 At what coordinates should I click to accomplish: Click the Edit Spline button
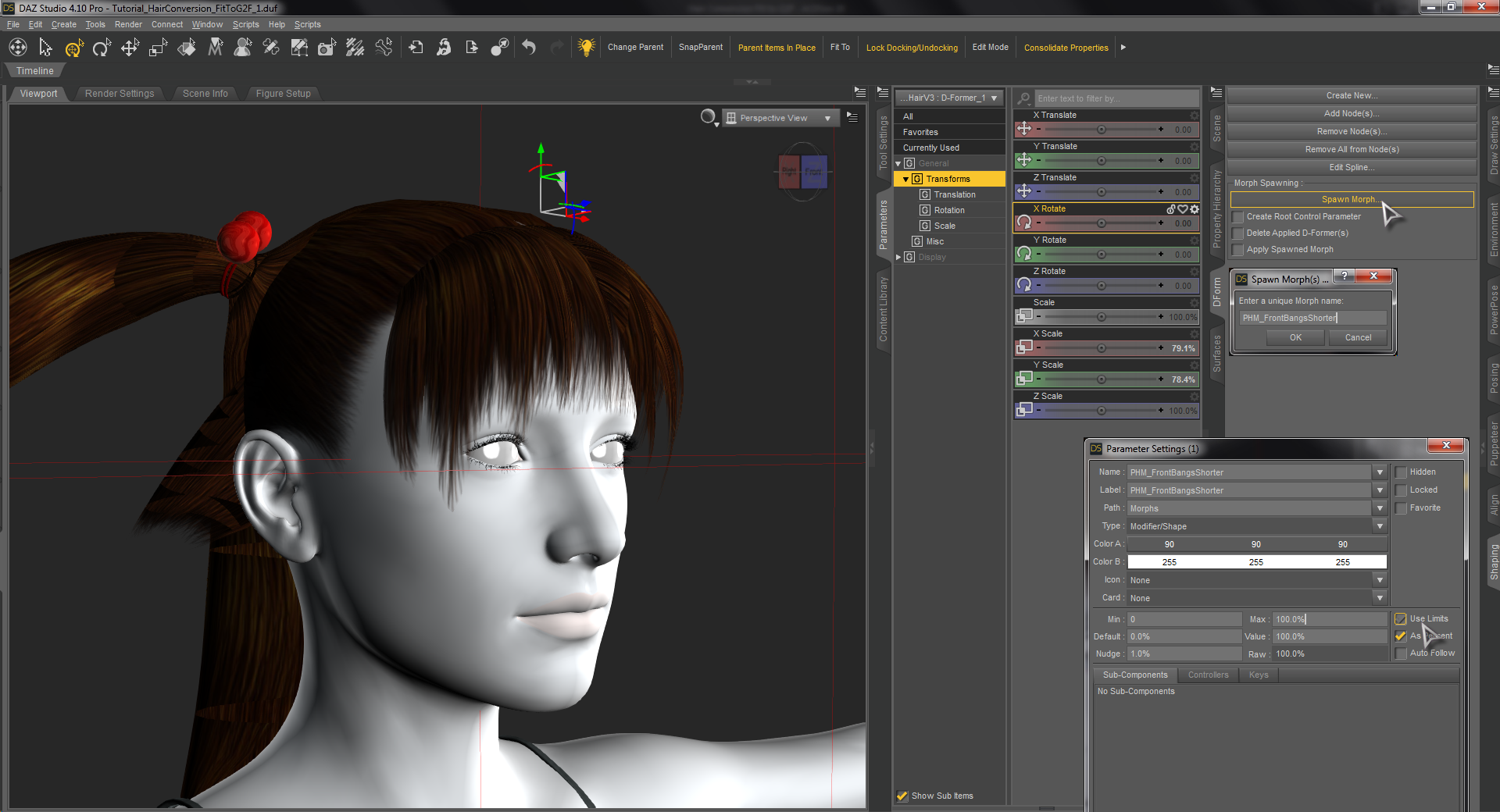tap(1352, 167)
